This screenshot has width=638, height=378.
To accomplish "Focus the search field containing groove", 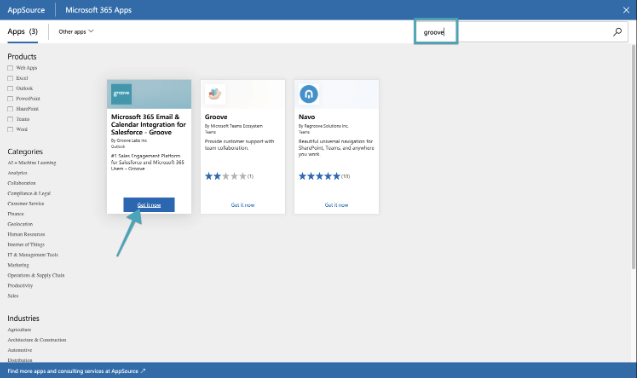I will (521, 31).
